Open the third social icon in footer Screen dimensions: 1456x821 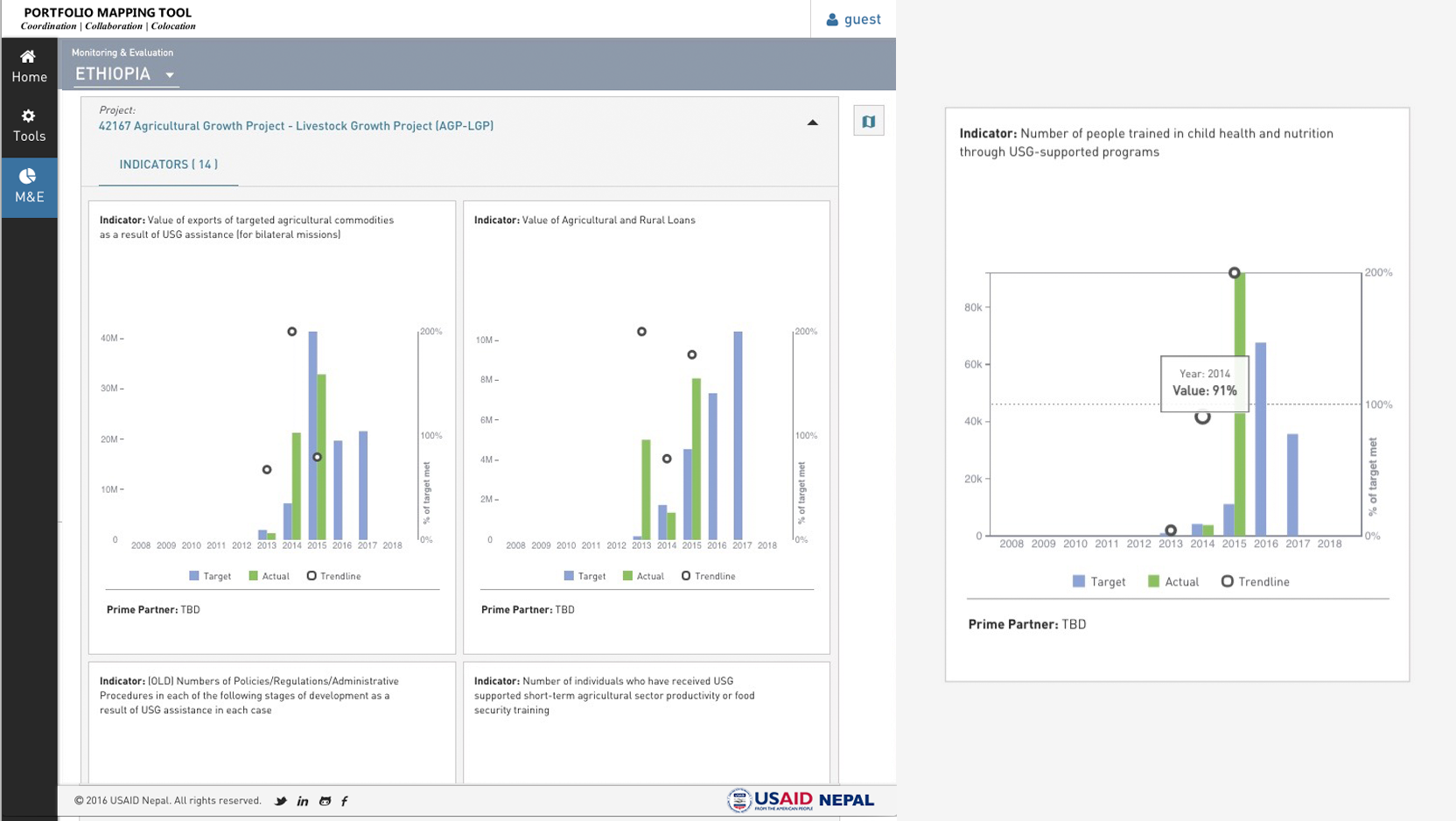coord(325,801)
